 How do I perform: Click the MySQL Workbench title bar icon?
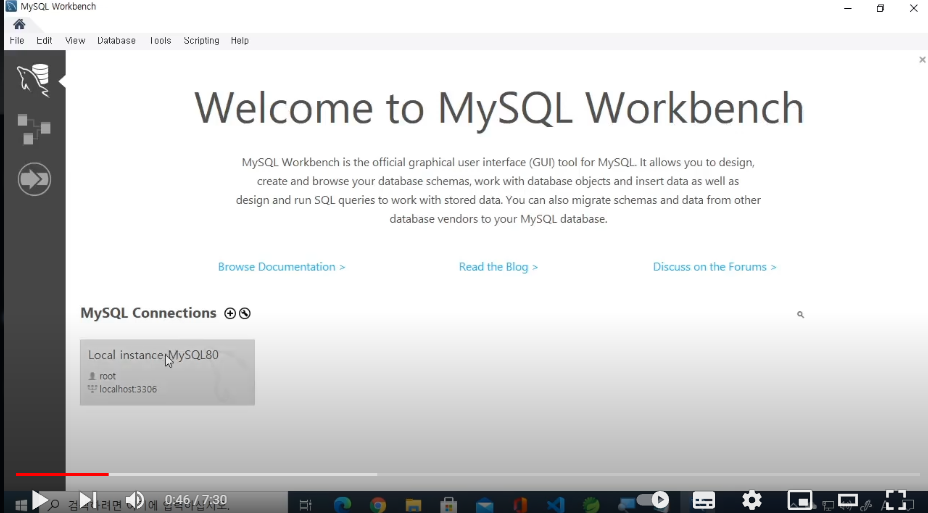pyautogui.click(x=11, y=7)
